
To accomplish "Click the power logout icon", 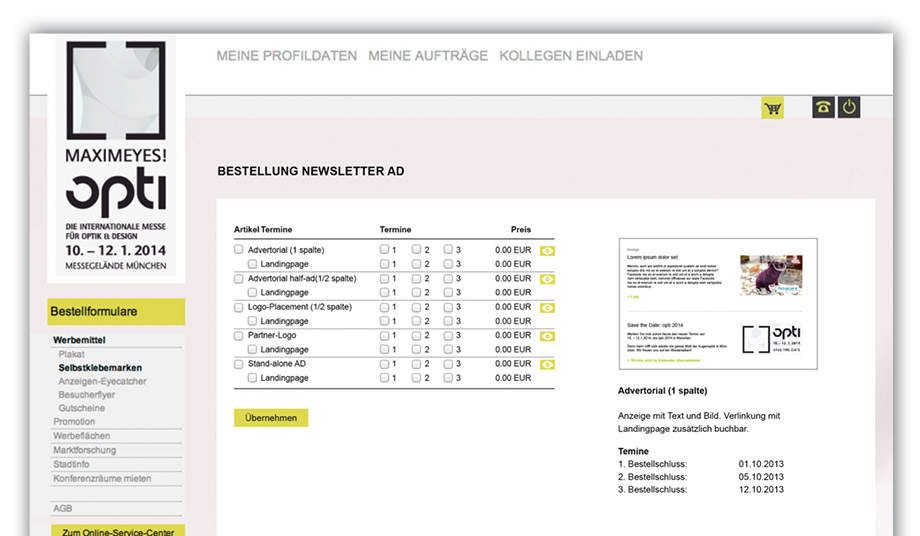I will [x=849, y=108].
